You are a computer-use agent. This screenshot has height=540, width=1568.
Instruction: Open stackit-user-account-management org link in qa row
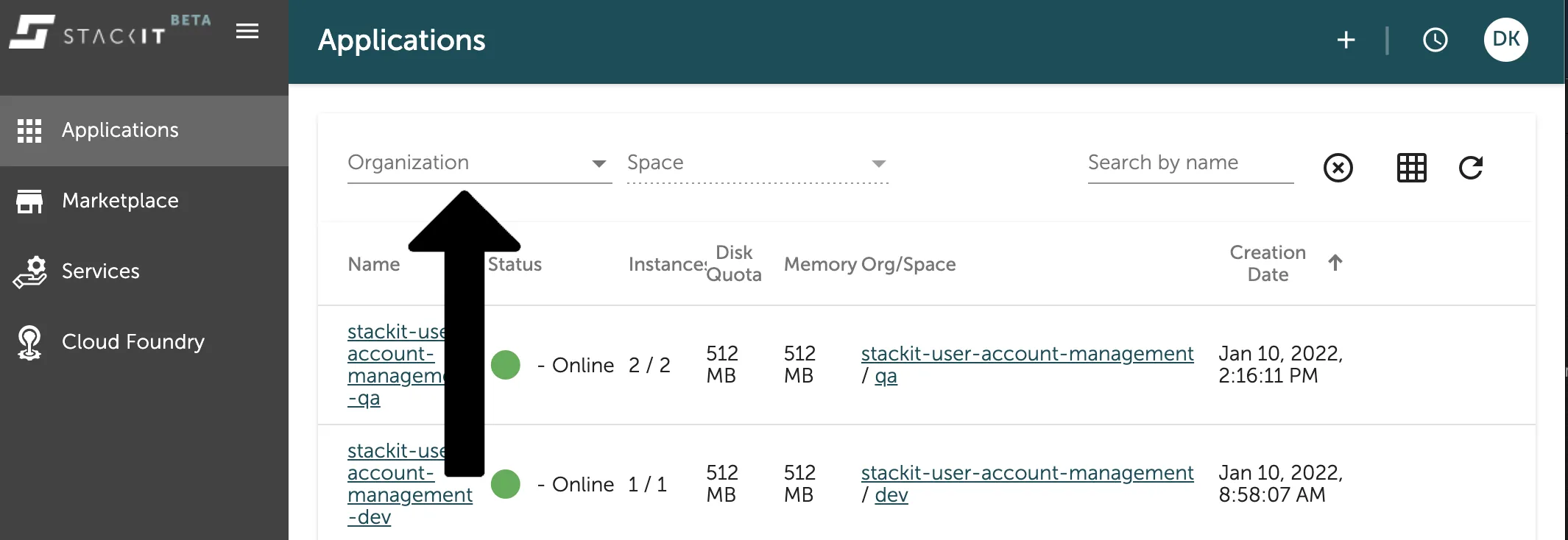pyautogui.click(x=1027, y=354)
